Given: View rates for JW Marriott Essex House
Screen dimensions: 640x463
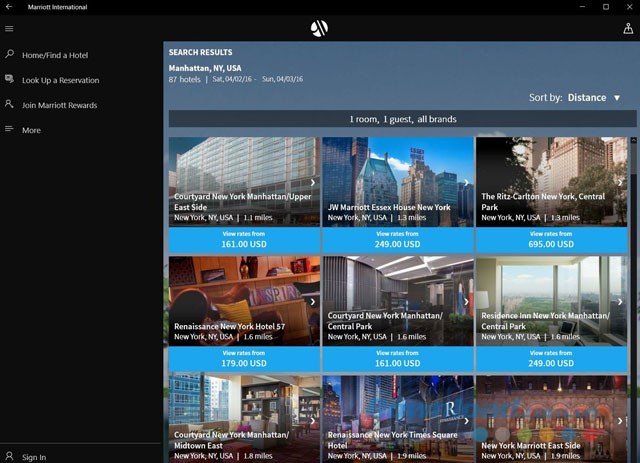Looking at the screenshot, I should click(398, 240).
